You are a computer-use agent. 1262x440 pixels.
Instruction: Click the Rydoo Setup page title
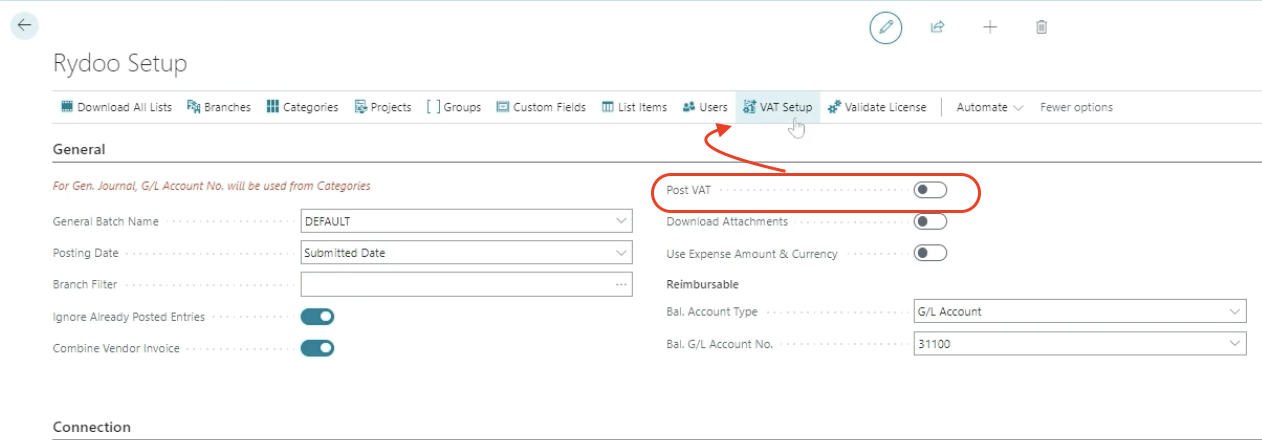(x=120, y=64)
